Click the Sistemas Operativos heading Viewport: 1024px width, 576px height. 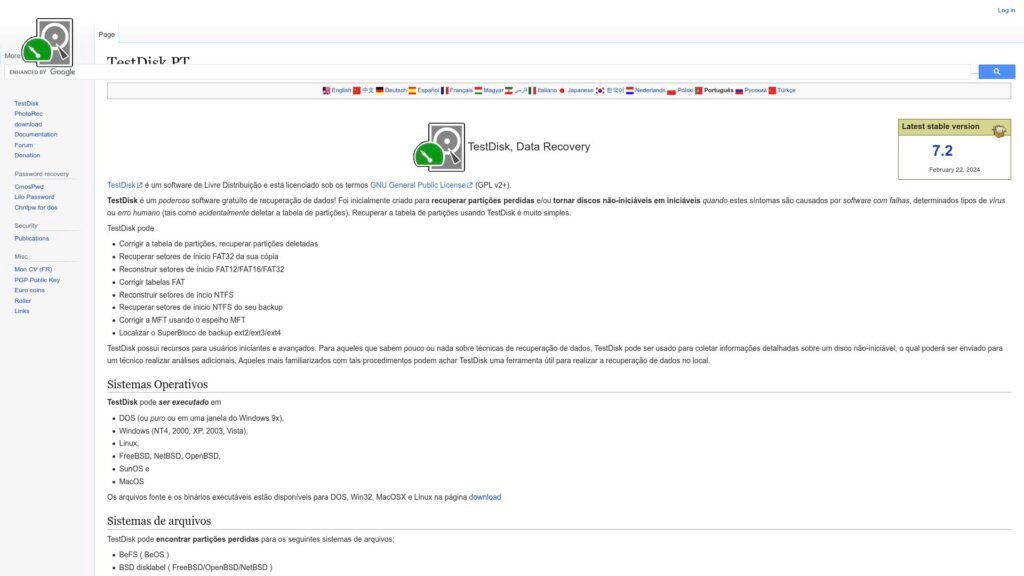coord(157,385)
